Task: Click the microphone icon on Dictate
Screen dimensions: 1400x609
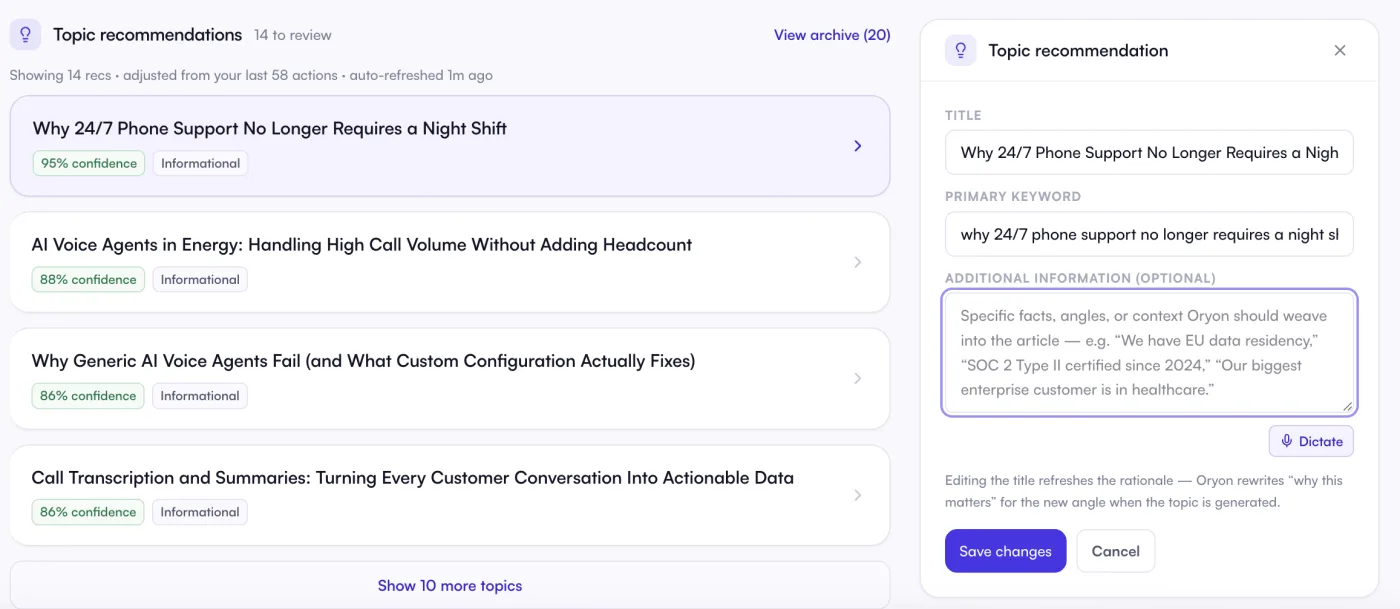Action: [1287, 441]
